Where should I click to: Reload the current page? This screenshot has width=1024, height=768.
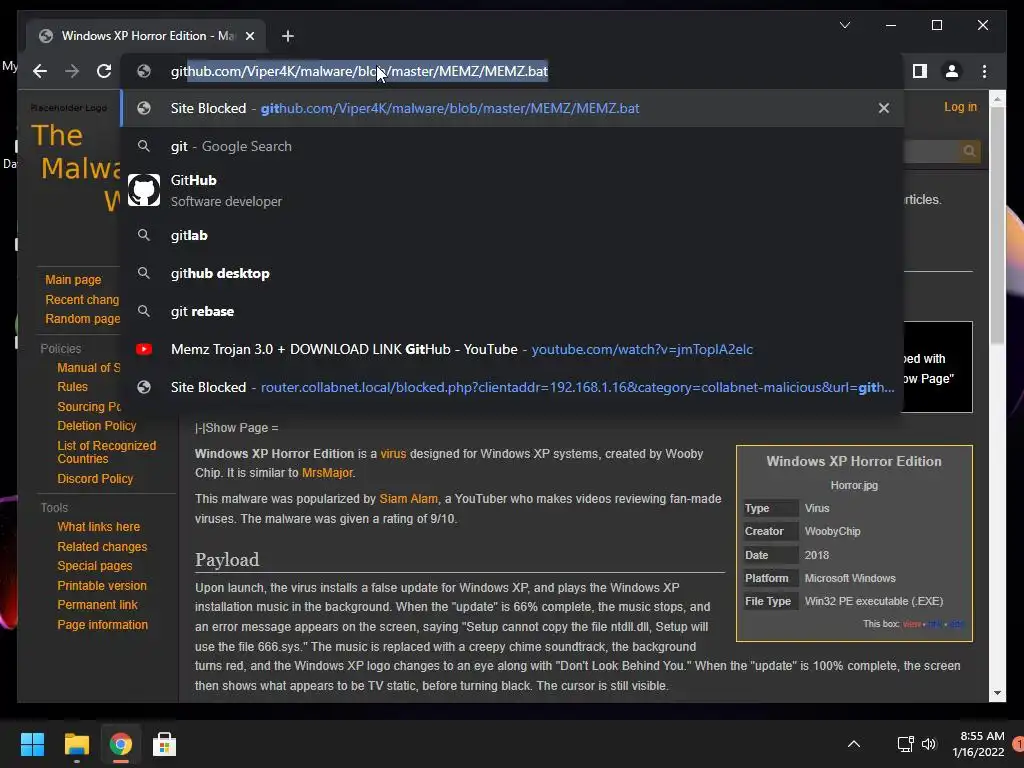click(104, 71)
